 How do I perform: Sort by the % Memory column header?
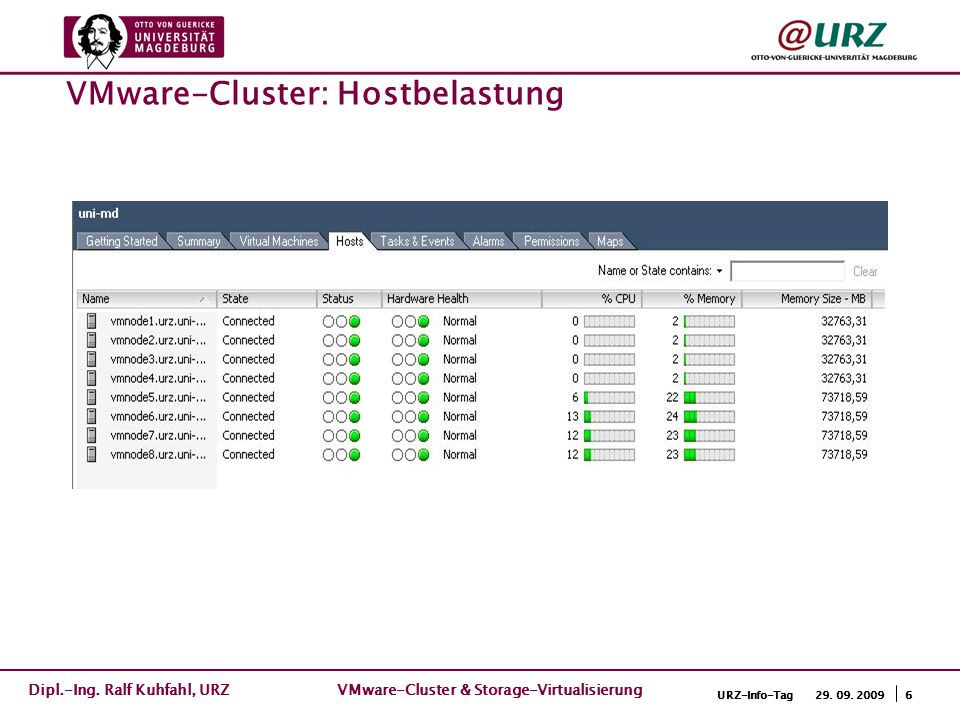click(692, 299)
